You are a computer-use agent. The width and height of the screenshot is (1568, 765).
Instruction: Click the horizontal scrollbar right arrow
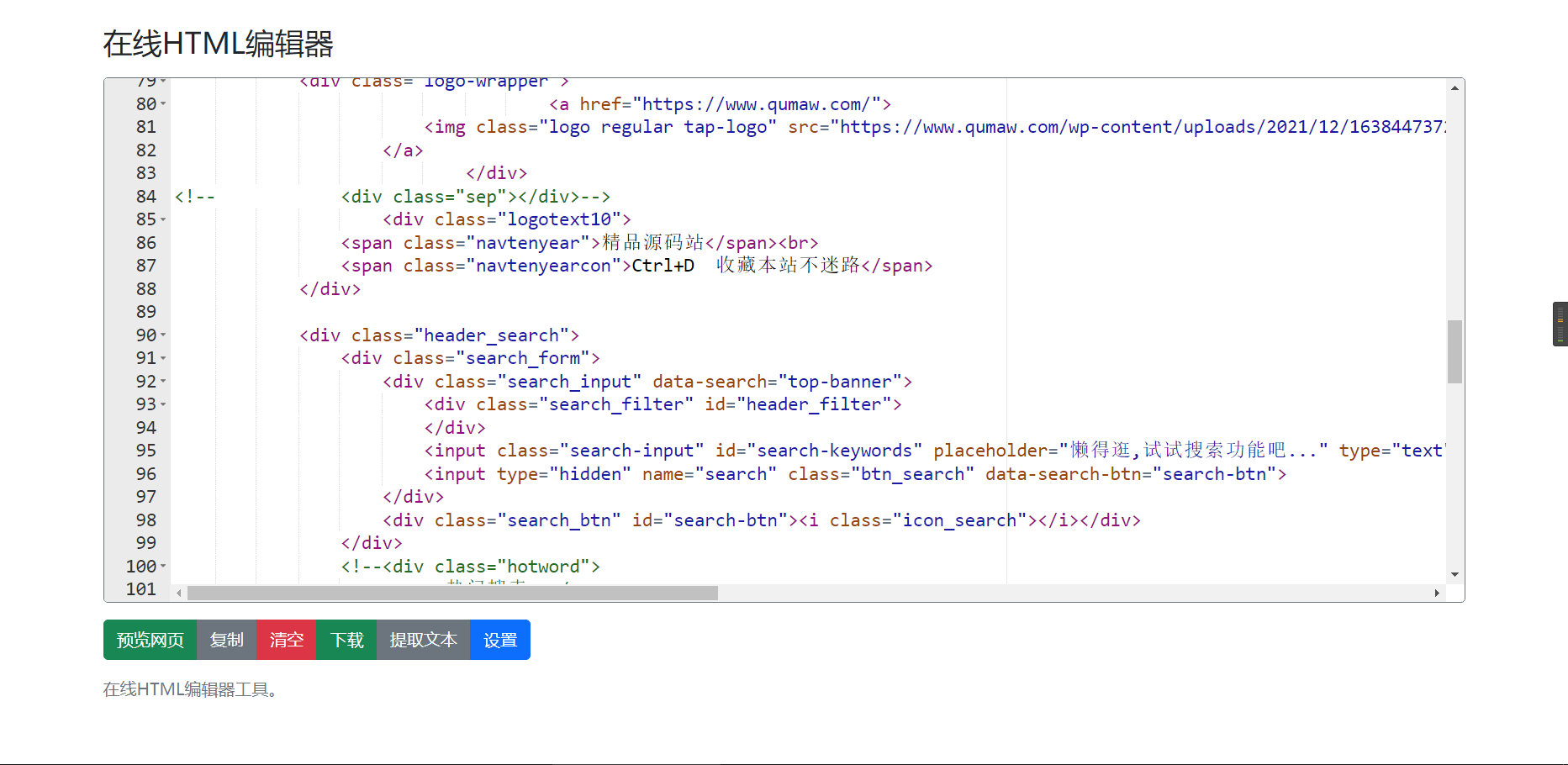click(x=1437, y=594)
